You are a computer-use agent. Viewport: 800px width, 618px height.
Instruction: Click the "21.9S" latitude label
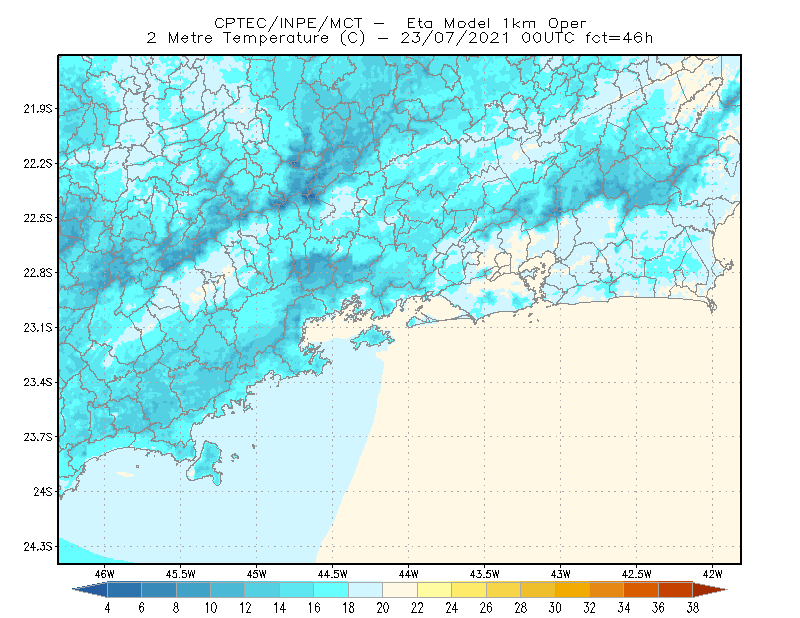click(x=37, y=109)
